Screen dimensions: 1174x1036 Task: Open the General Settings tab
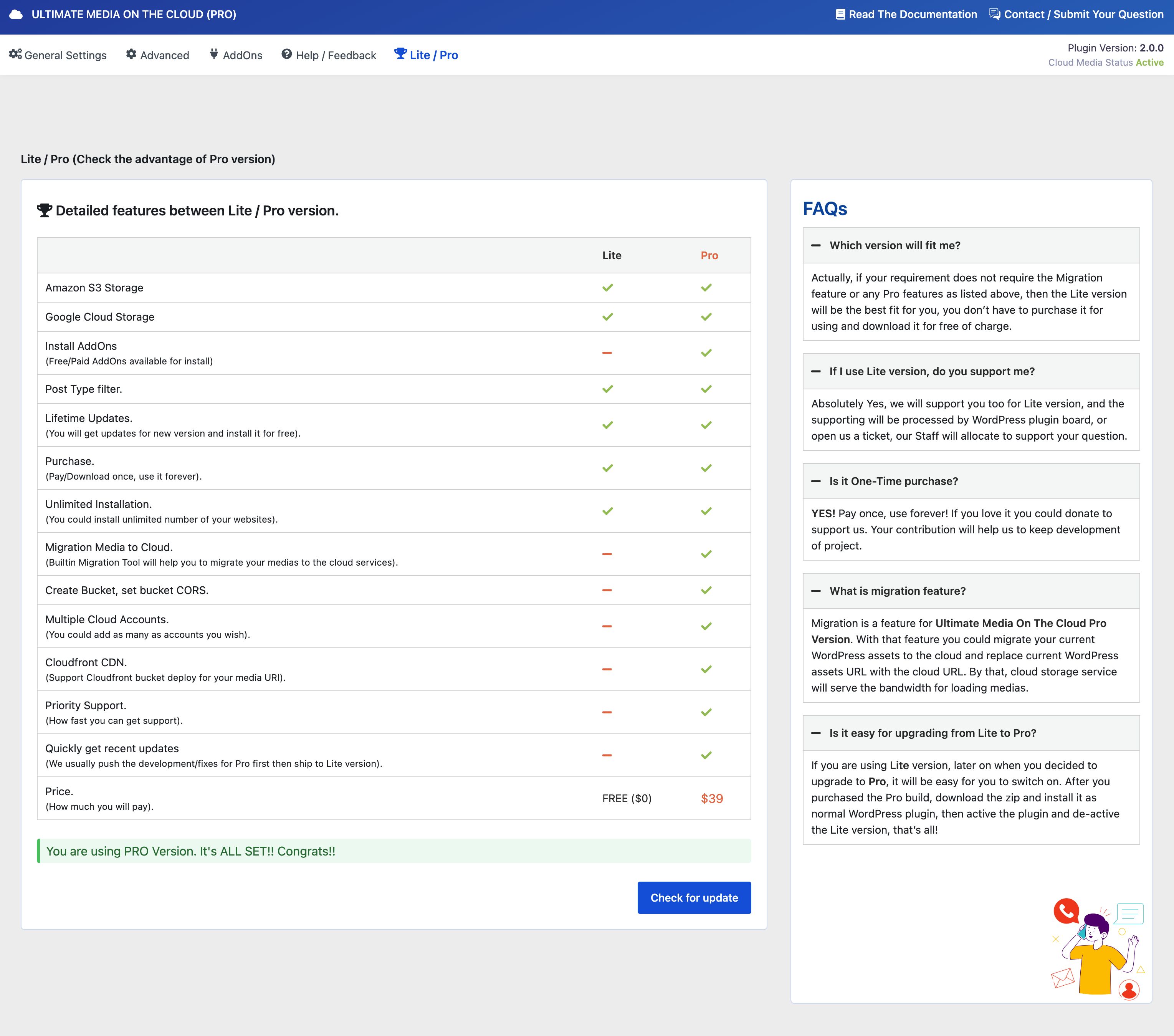point(58,55)
